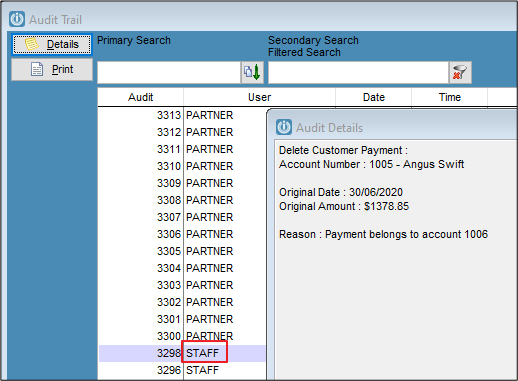Select audit row 3305
The width and height of the screenshot is (518, 381).
[182, 251]
